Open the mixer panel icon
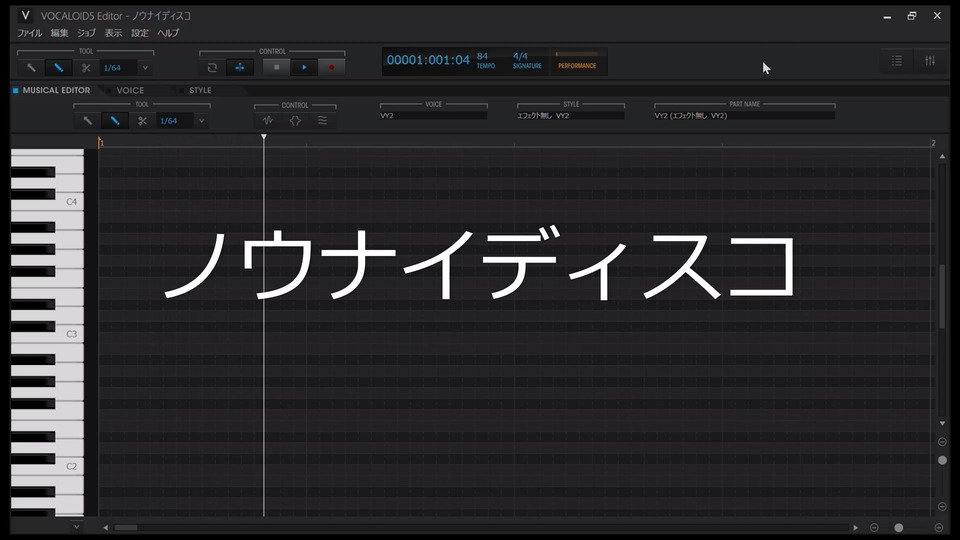This screenshot has width=960, height=540. pos(930,61)
